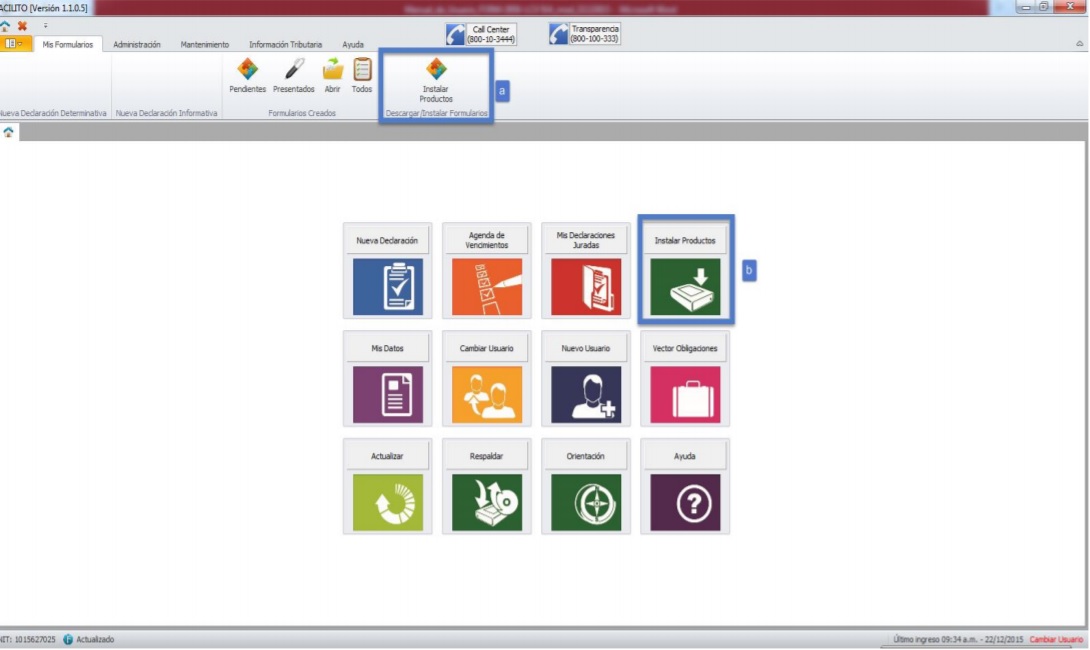Click the home tab icon below ribbon
The image size is (1090, 650).
click(x=8, y=132)
